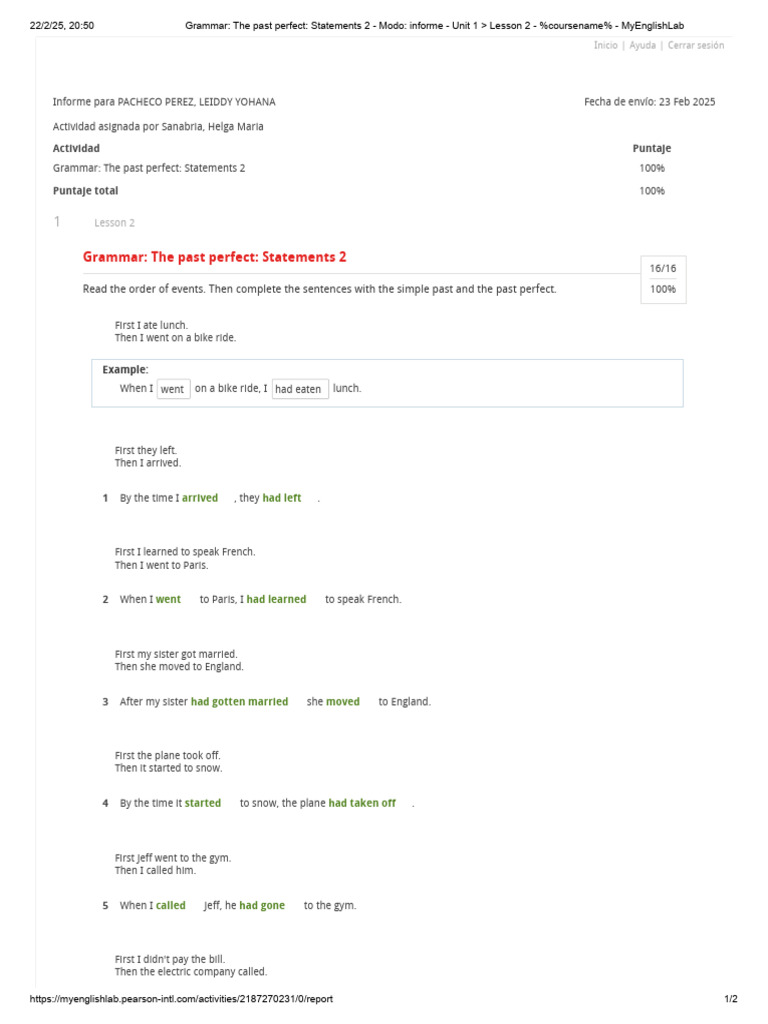Click the example field containing 'had eaten'
The height and width of the screenshot is (1024, 768).
coord(299,389)
